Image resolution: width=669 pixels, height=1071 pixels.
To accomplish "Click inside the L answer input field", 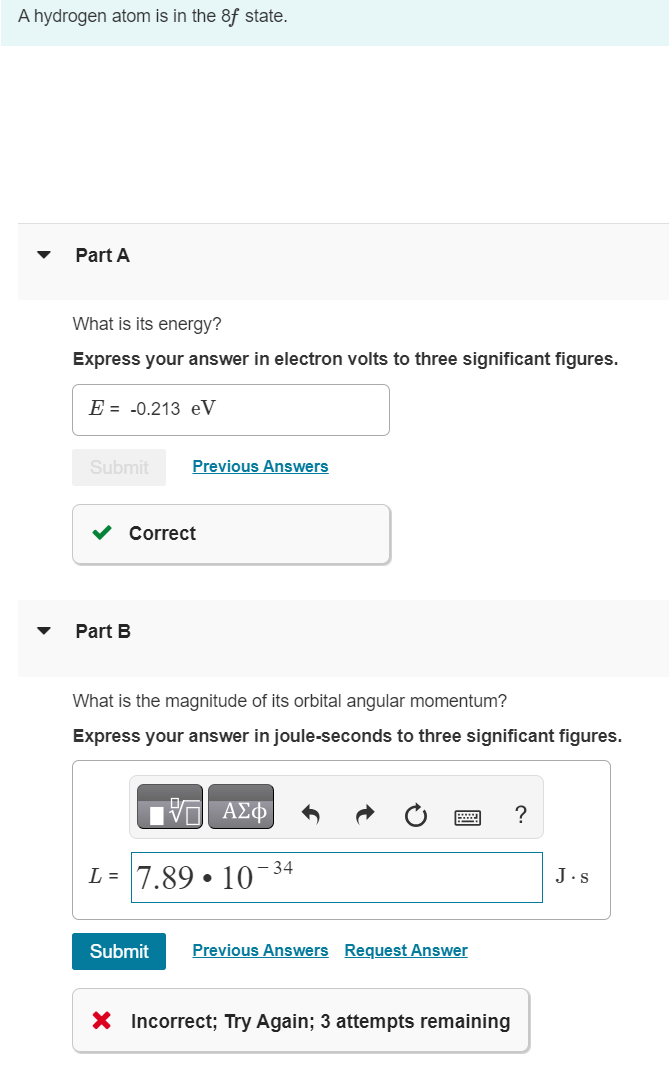I will tap(336, 877).
